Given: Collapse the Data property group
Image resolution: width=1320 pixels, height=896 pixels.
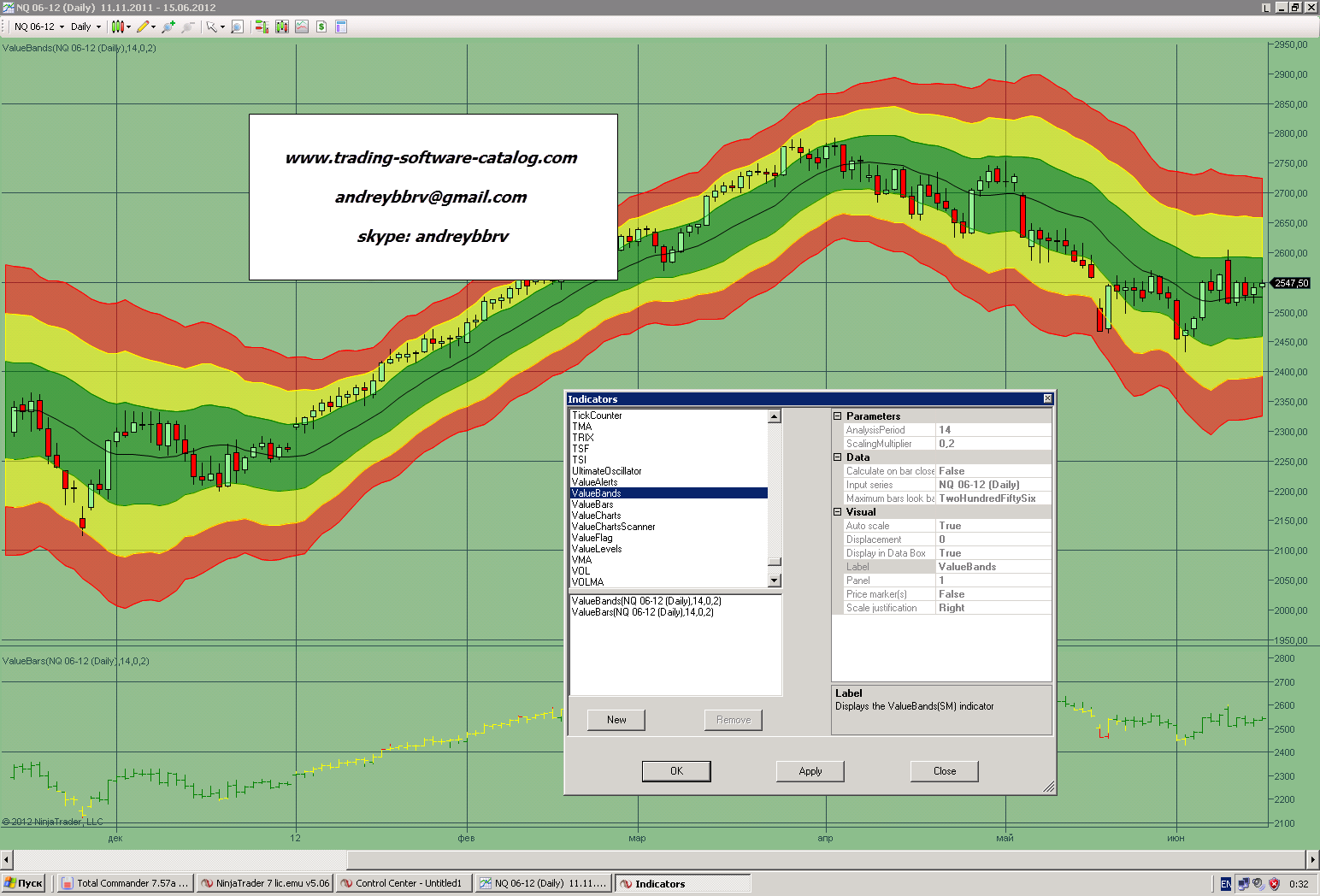Looking at the screenshot, I should 838,457.
